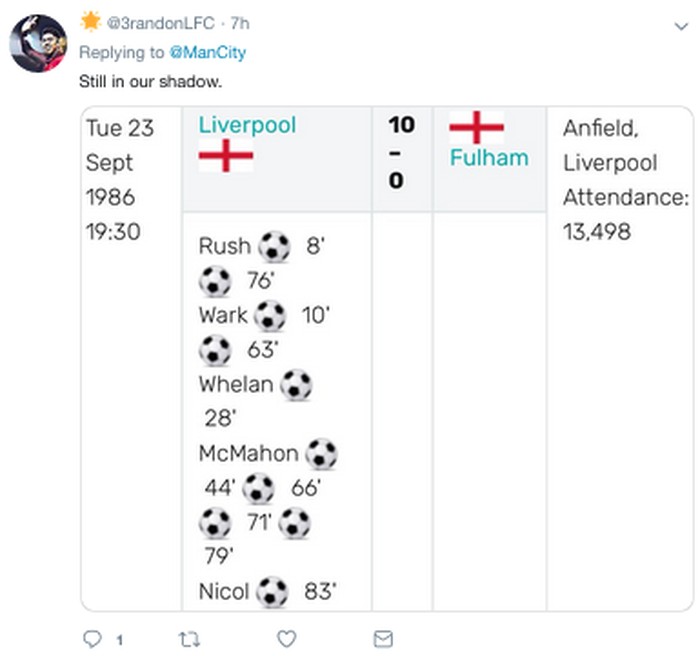Click the football icon next to Nicol
The width and height of the screenshot is (700, 656).
272,592
